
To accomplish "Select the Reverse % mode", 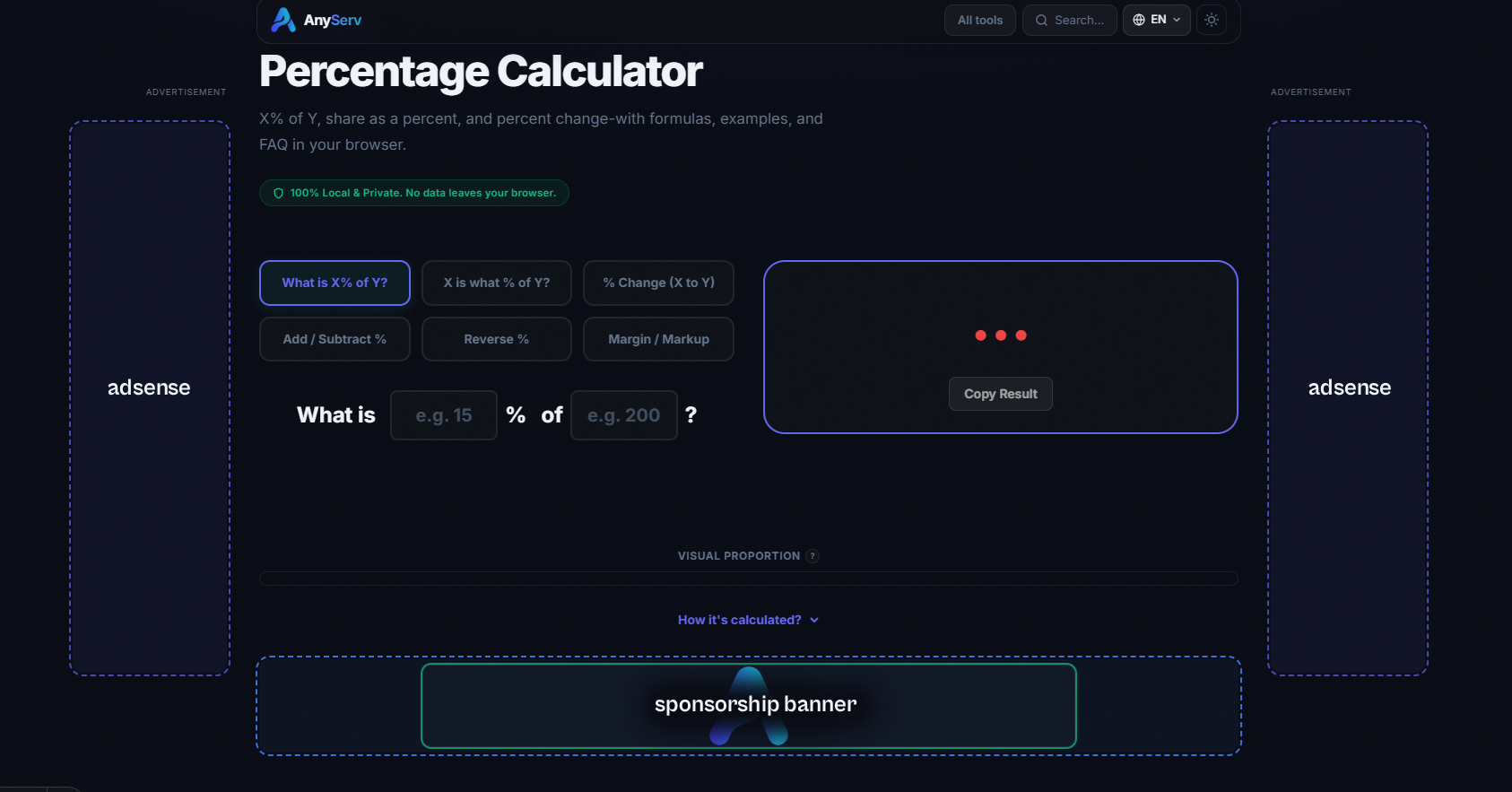I will [497, 339].
